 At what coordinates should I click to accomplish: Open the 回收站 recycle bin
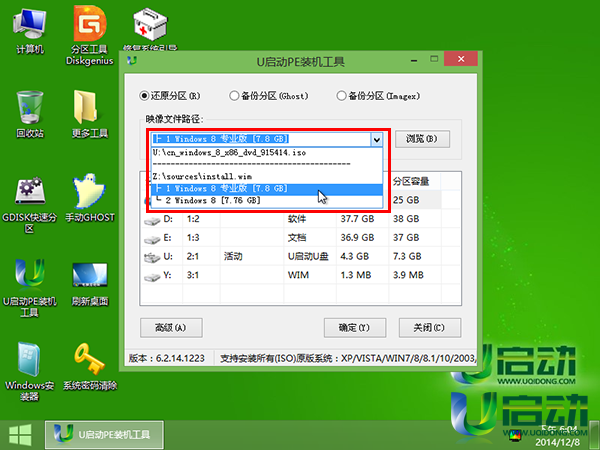point(30,114)
